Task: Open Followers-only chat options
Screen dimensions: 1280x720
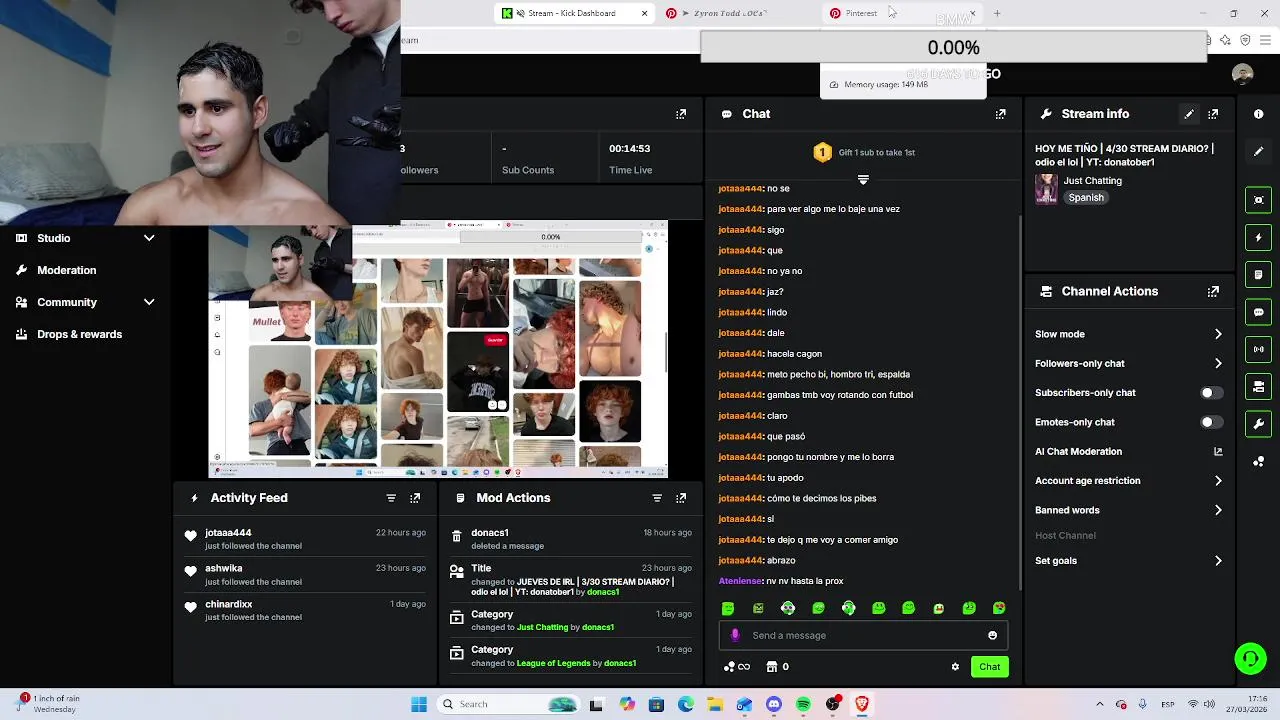Action: [x=1129, y=363]
